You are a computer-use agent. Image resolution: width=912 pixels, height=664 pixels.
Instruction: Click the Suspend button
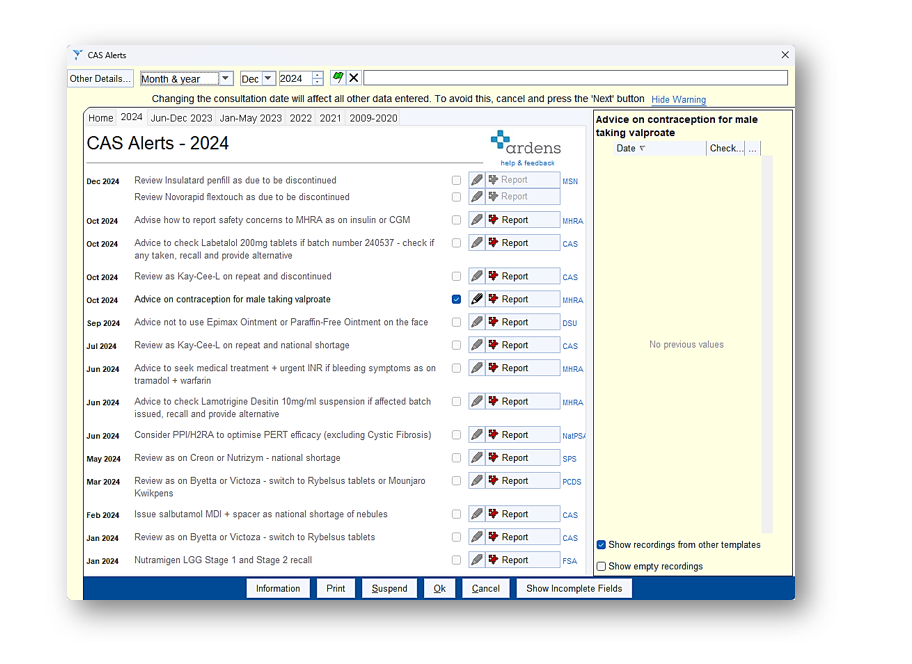(389, 588)
